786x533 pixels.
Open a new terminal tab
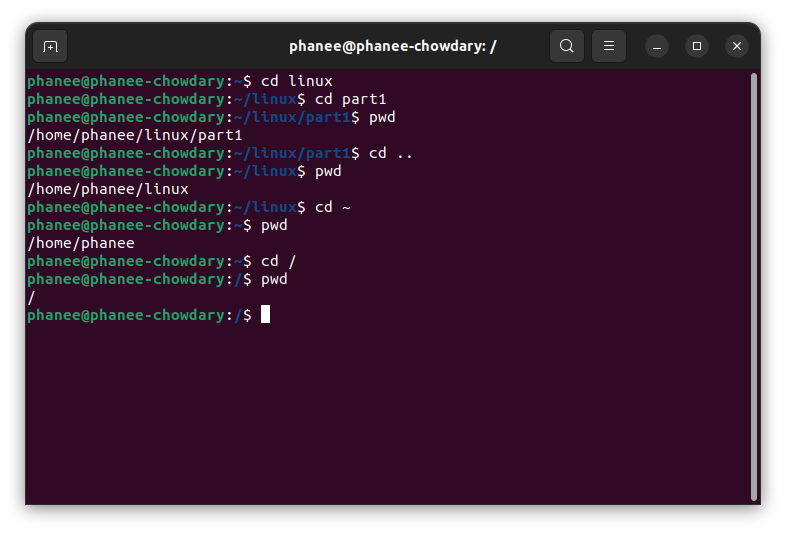(50, 46)
